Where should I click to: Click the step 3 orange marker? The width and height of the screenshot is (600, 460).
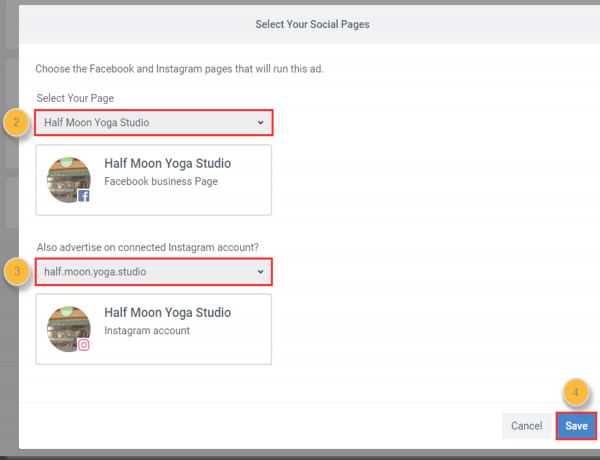(16, 272)
